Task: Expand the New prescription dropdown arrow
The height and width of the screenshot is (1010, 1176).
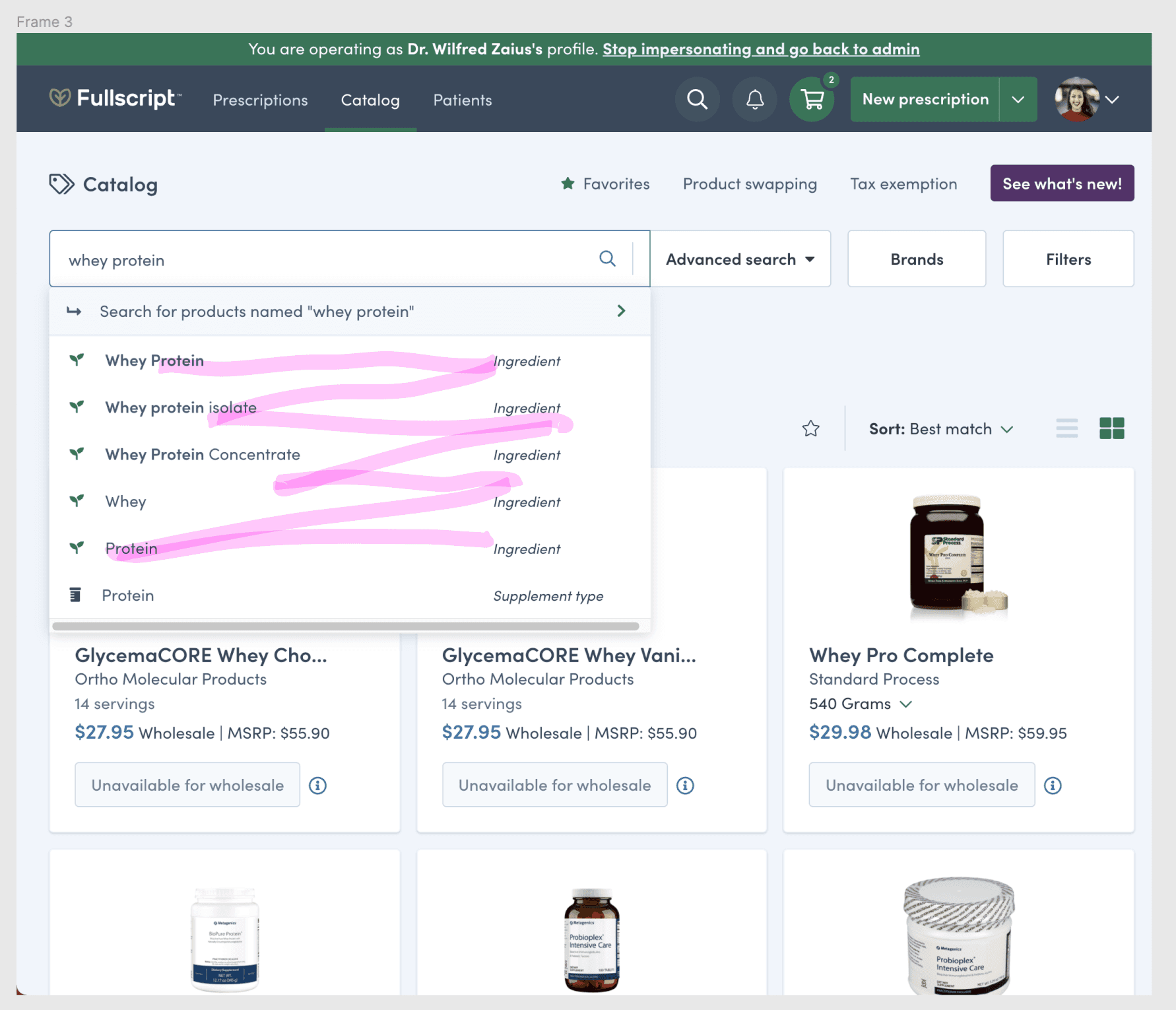Action: (1018, 100)
